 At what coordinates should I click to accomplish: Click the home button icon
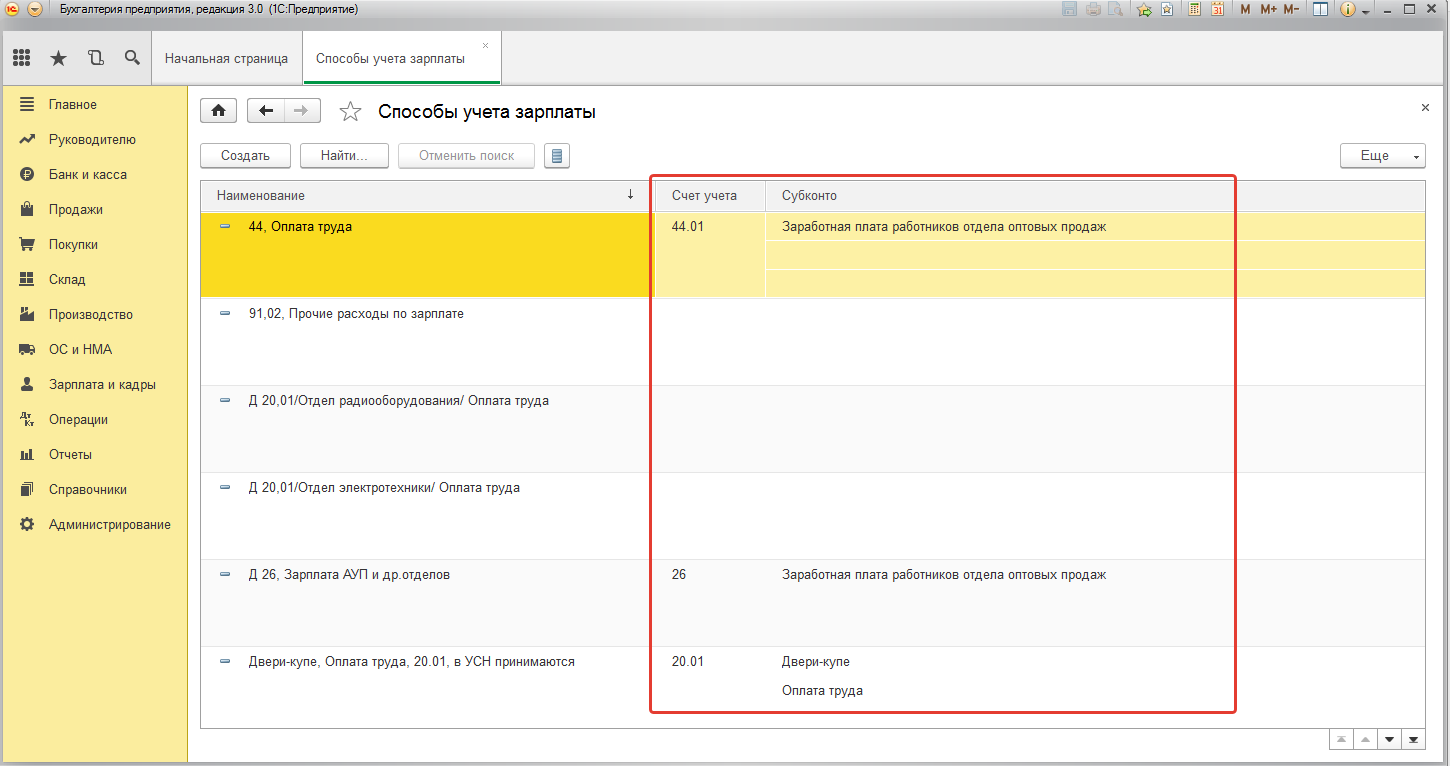tap(218, 111)
